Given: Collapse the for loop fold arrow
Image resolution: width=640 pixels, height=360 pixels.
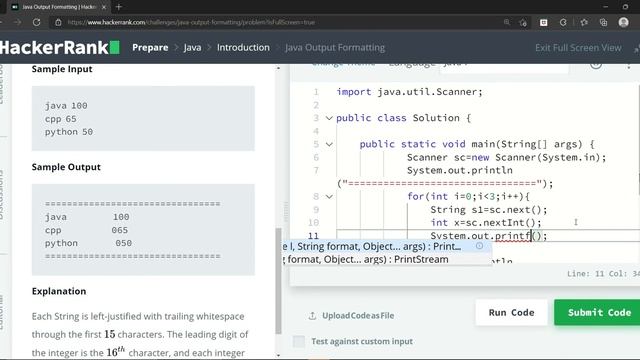Looking at the screenshot, I should [x=329, y=196].
